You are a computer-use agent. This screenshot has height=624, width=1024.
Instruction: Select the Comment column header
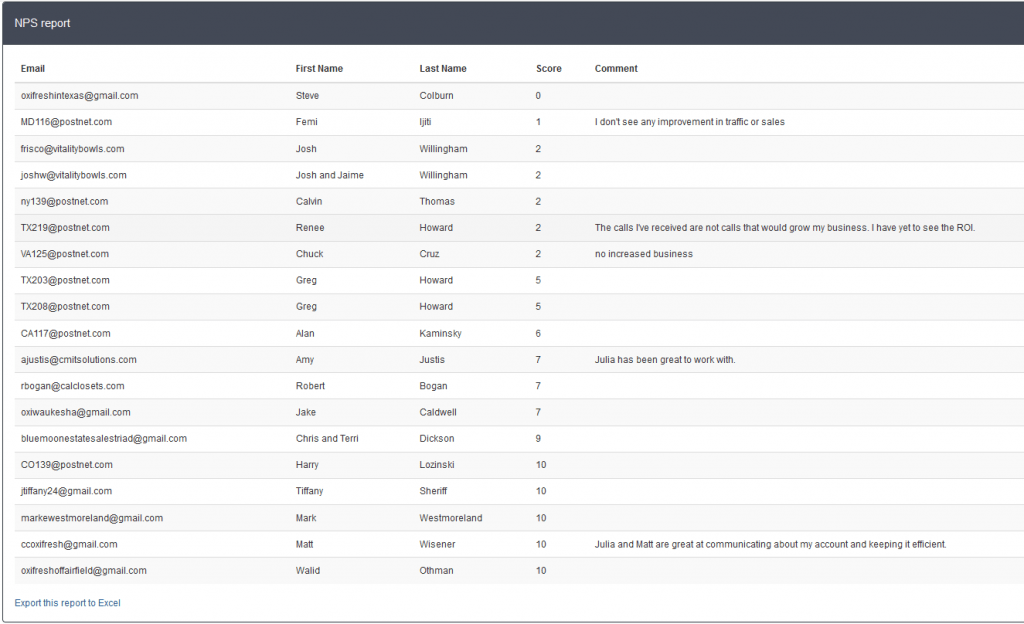(616, 69)
